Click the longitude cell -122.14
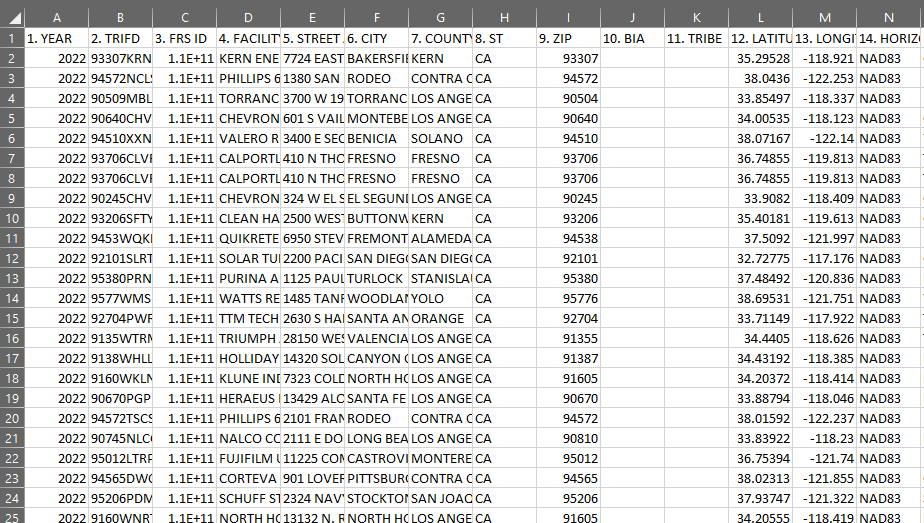 pos(824,138)
